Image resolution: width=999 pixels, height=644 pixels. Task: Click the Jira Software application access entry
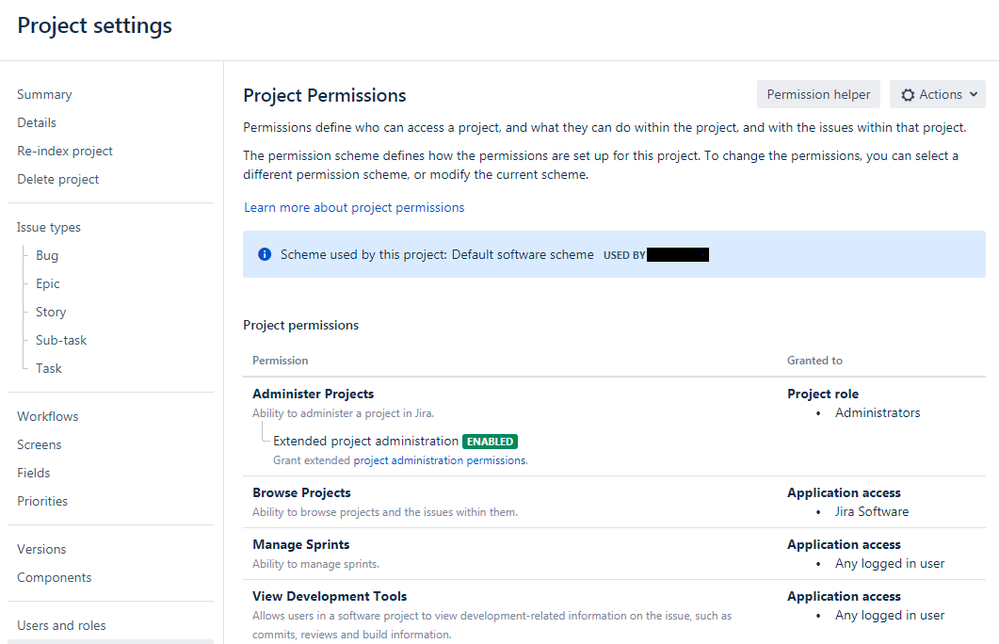(x=871, y=511)
